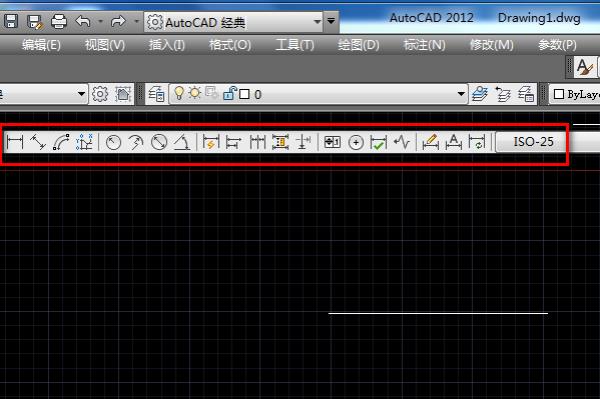Select the Linear dimension tool
The height and width of the screenshot is (399, 600).
point(15,142)
